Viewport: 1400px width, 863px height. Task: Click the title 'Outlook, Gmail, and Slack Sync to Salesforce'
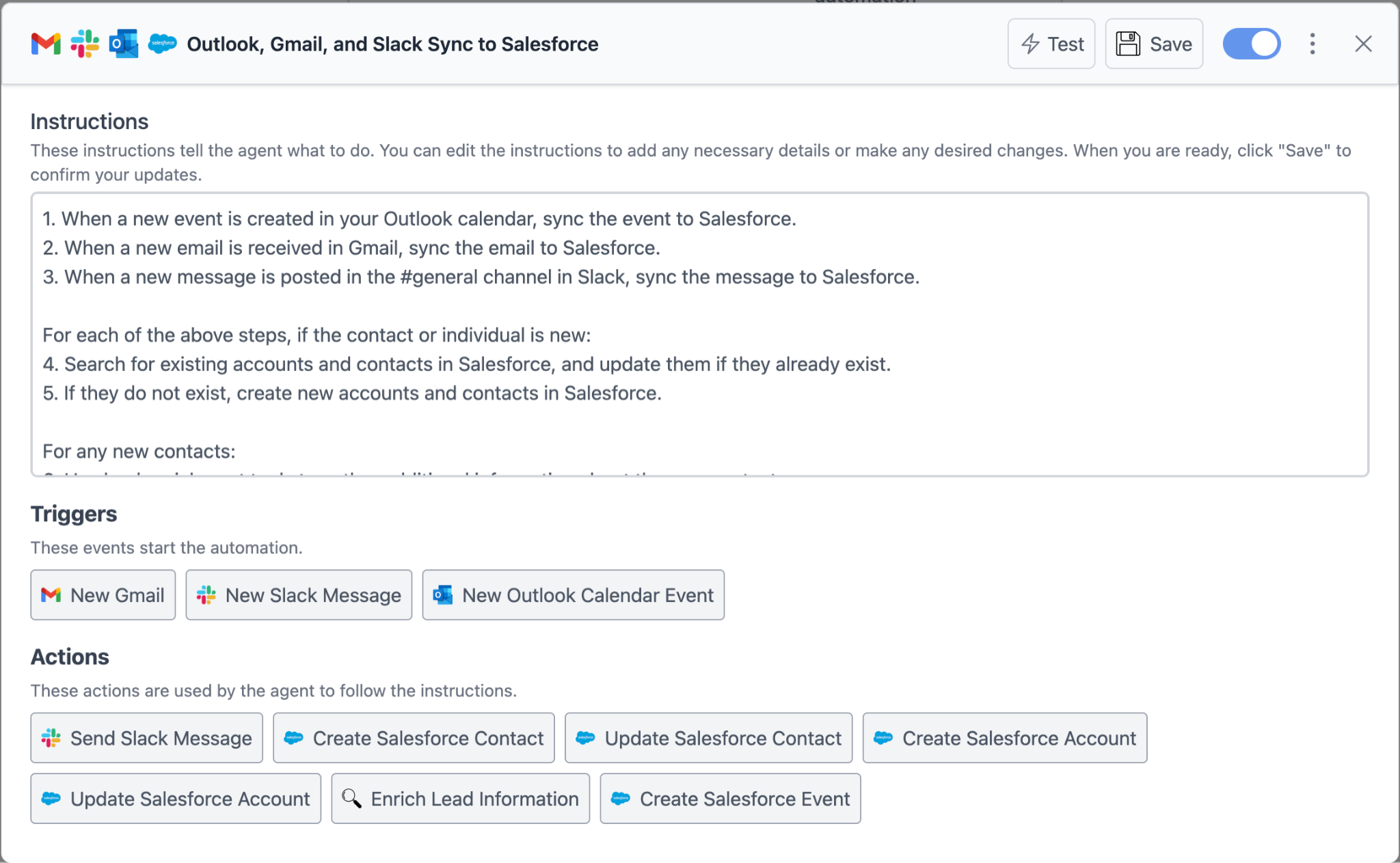(x=392, y=44)
